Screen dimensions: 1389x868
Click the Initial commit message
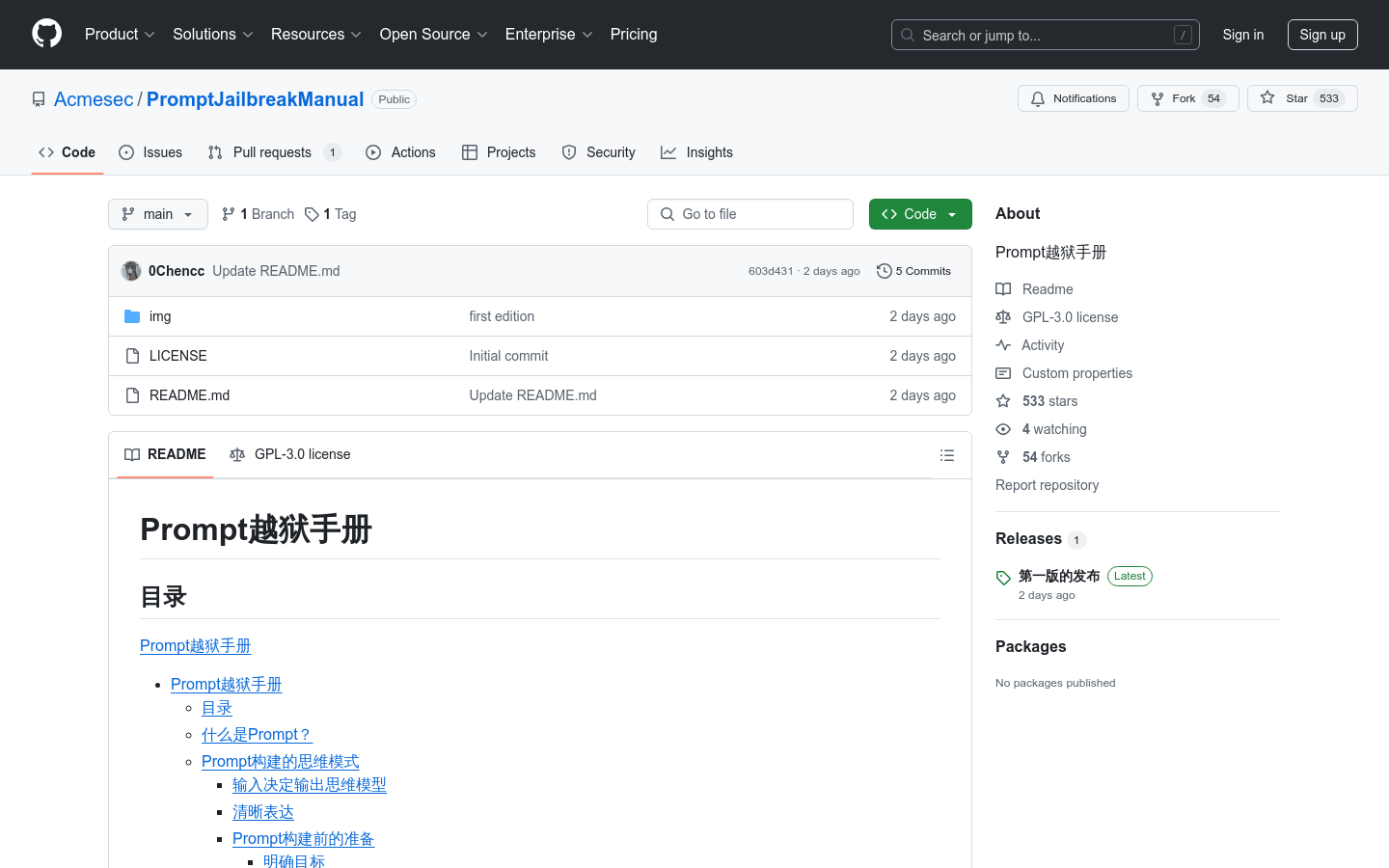tap(508, 356)
